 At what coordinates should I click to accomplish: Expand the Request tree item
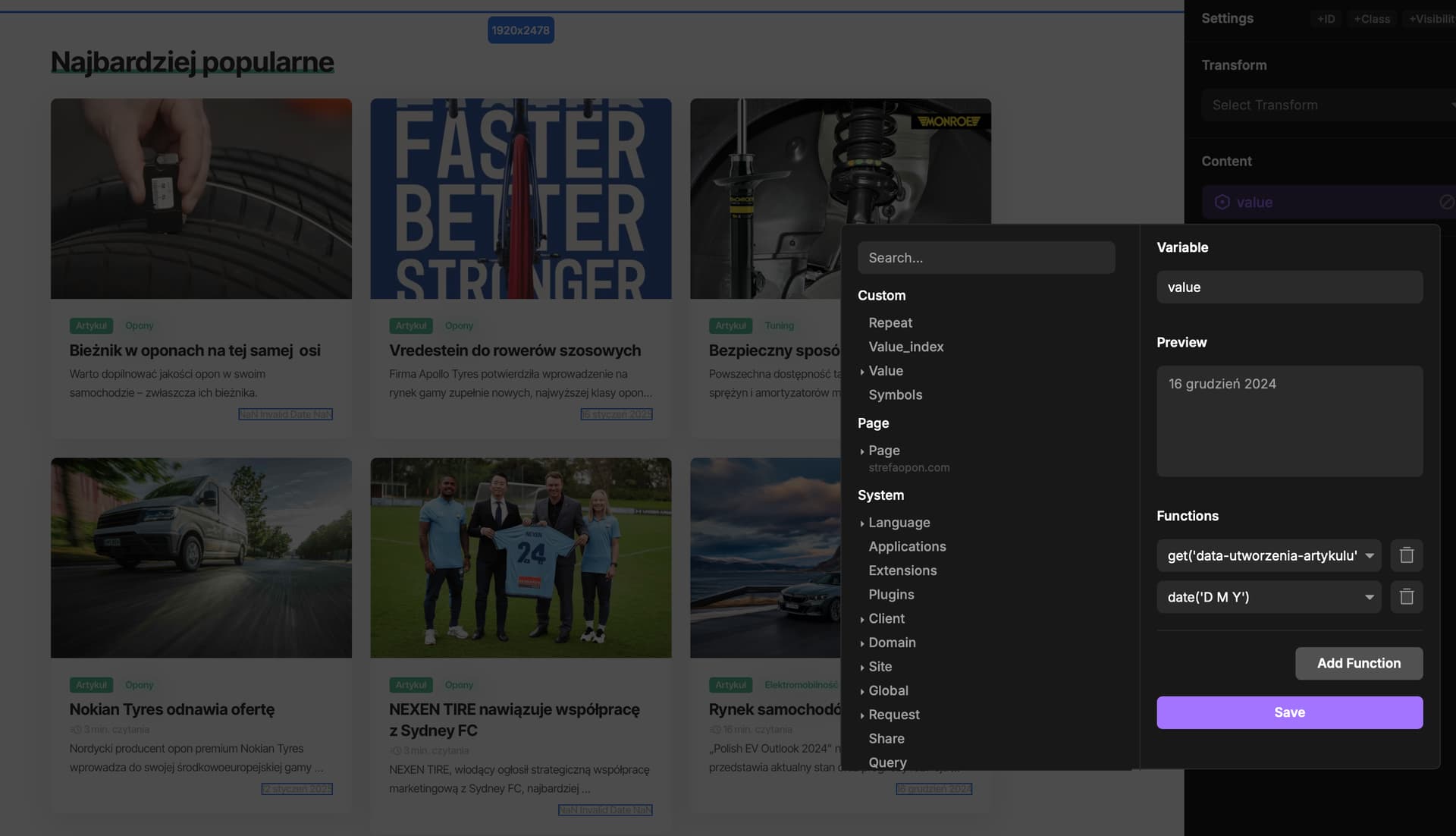862,715
